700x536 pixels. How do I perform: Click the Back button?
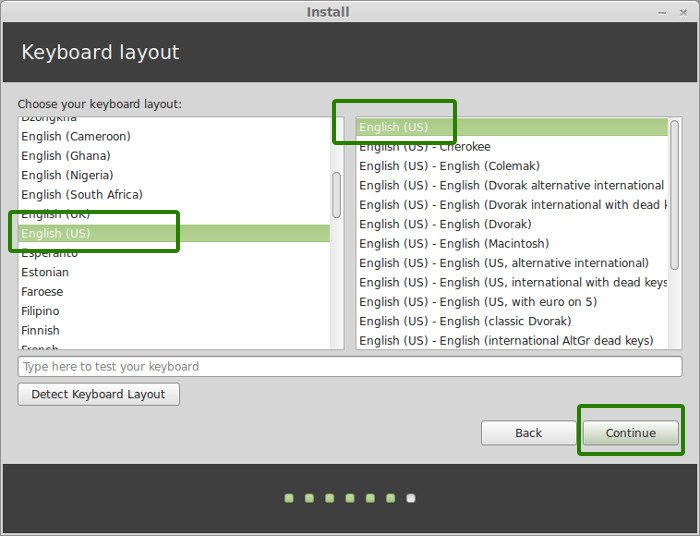tap(528, 433)
